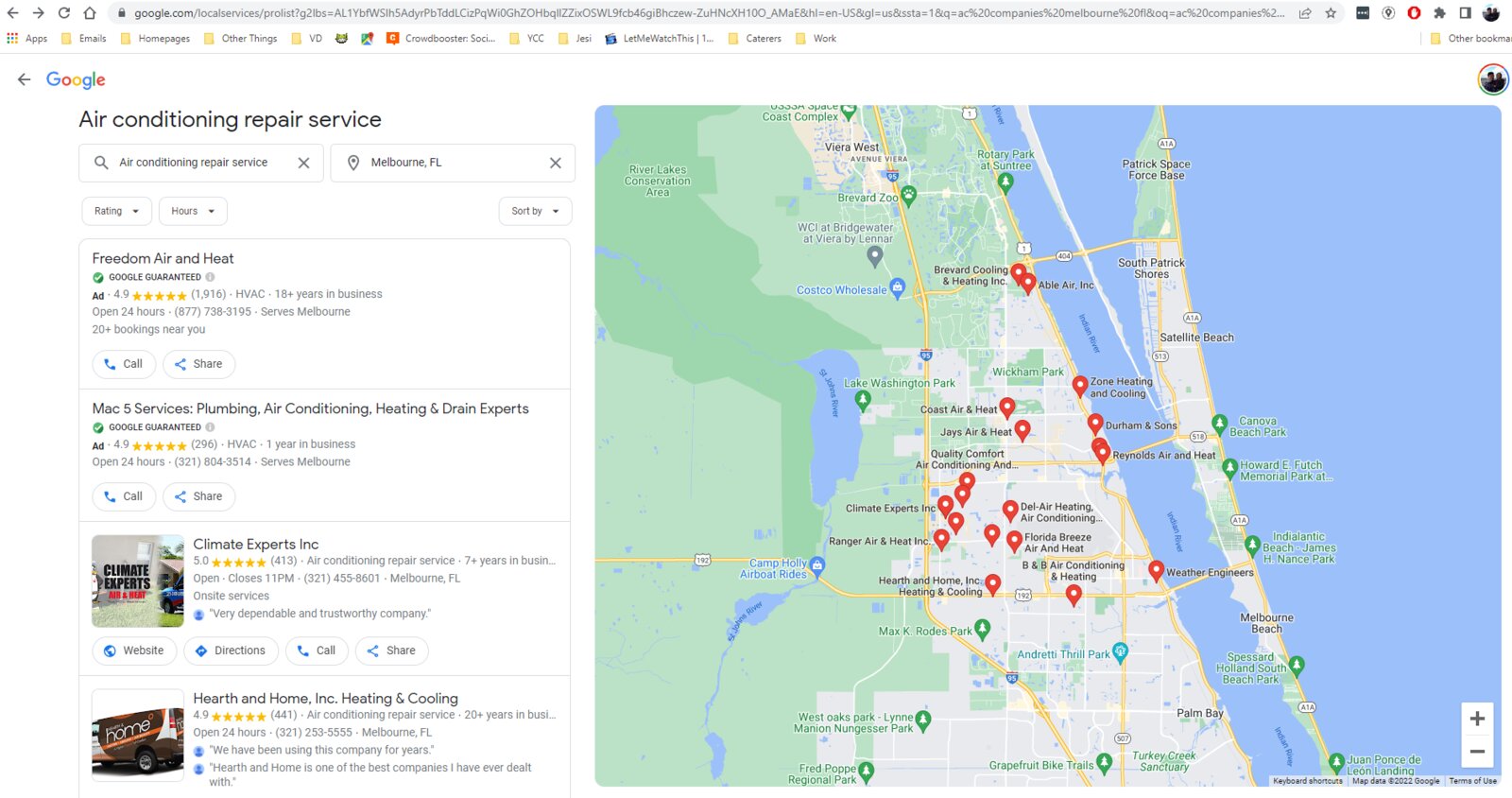Open info icon beside Freedom Air Google Guaranteed
Viewport: 1512px width, 798px height.
(x=210, y=277)
